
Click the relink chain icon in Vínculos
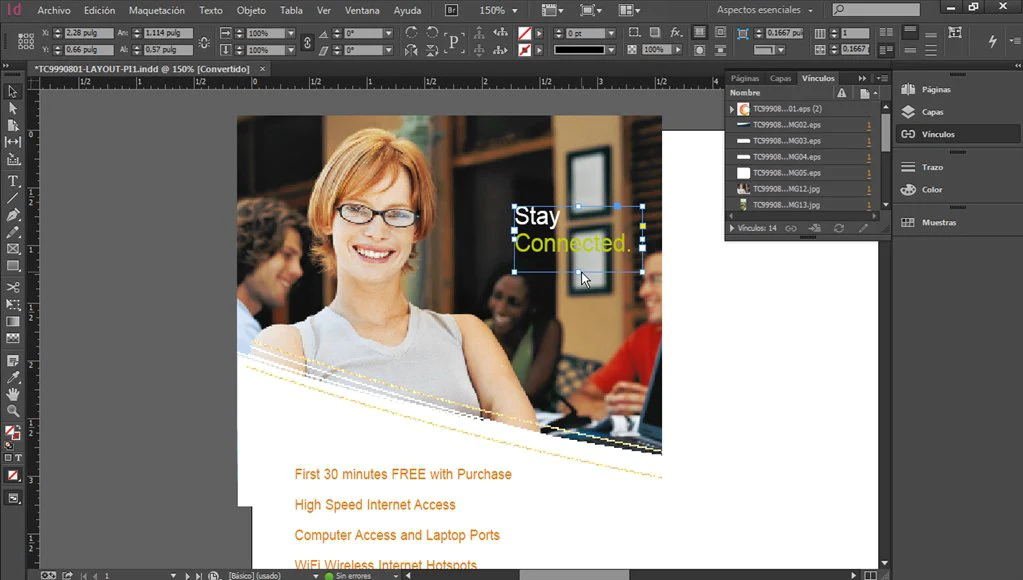pyautogui.click(x=791, y=228)
